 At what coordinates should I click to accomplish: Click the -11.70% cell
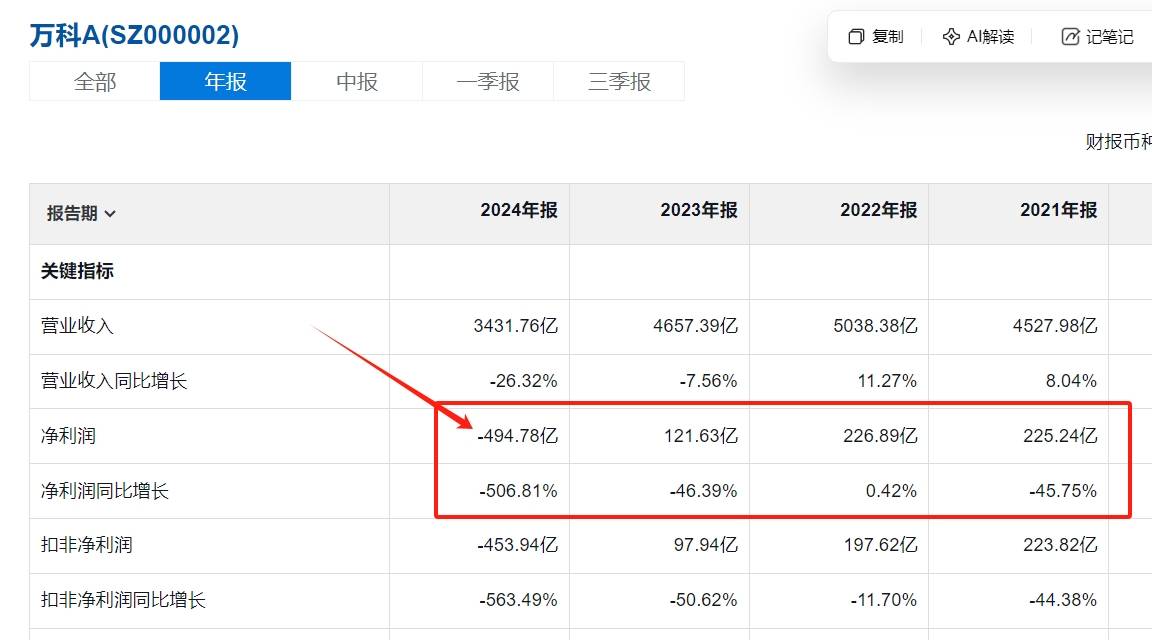point(884,600)
